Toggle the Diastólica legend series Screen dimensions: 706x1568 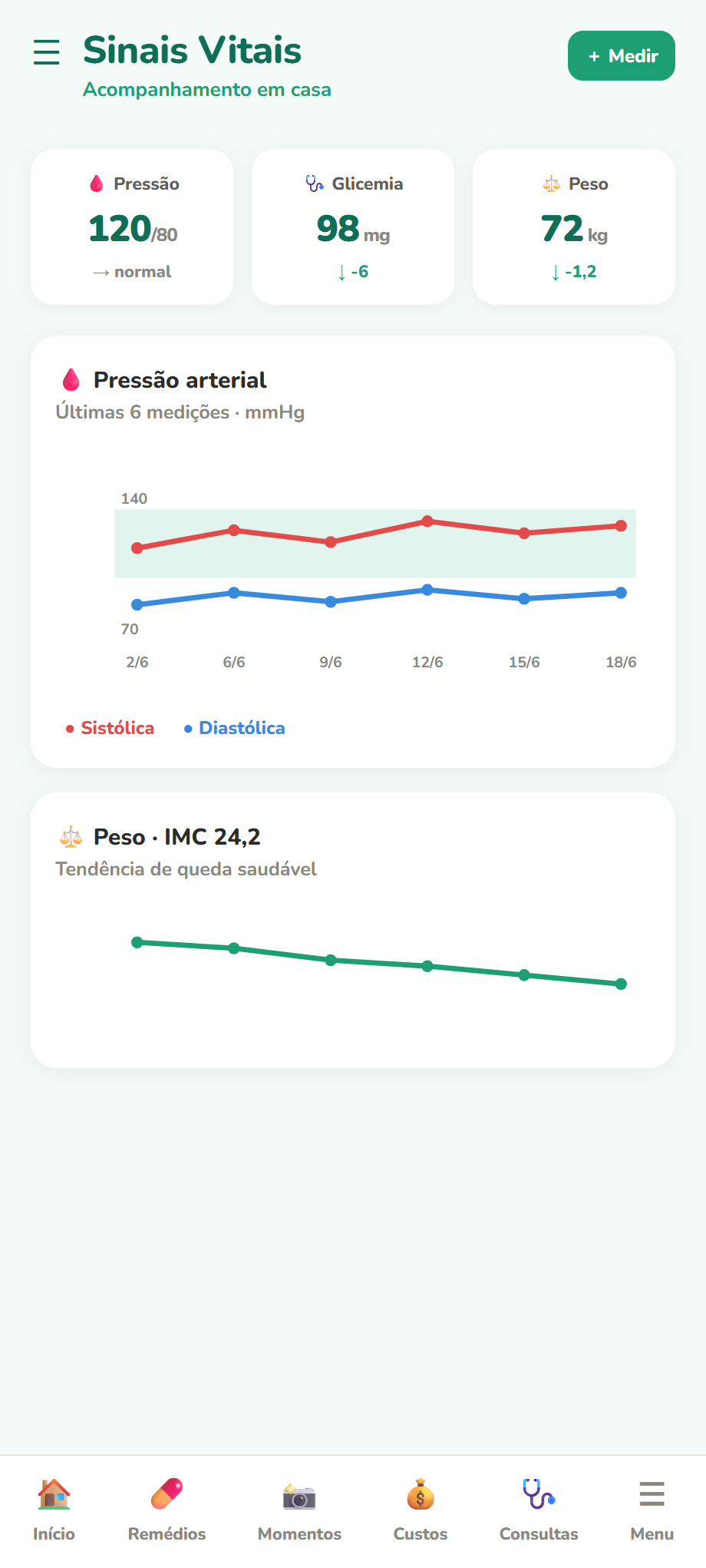click(234, 728)
